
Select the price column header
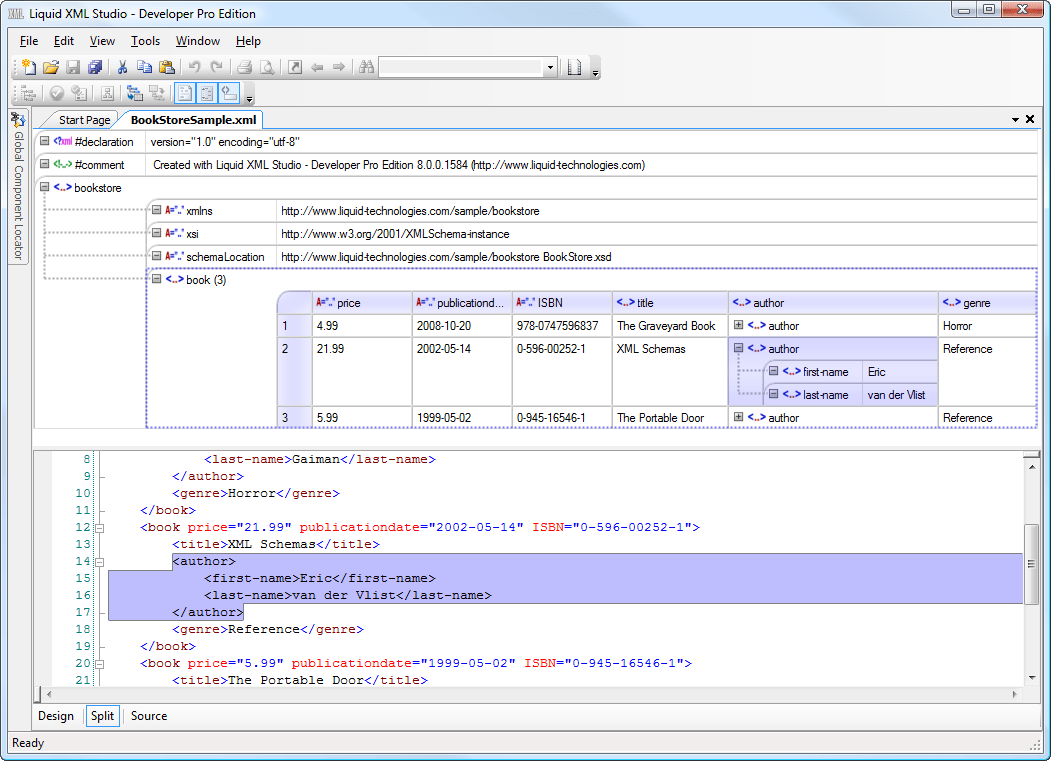click(363, 302)
